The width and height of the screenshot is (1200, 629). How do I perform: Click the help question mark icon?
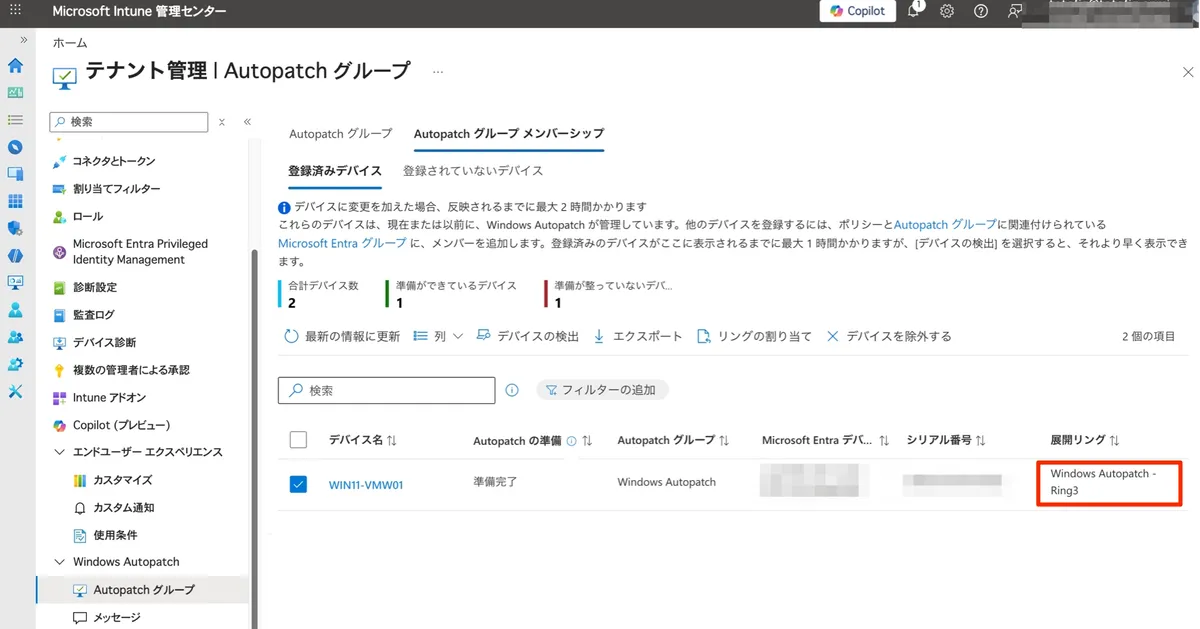[981, 11]
